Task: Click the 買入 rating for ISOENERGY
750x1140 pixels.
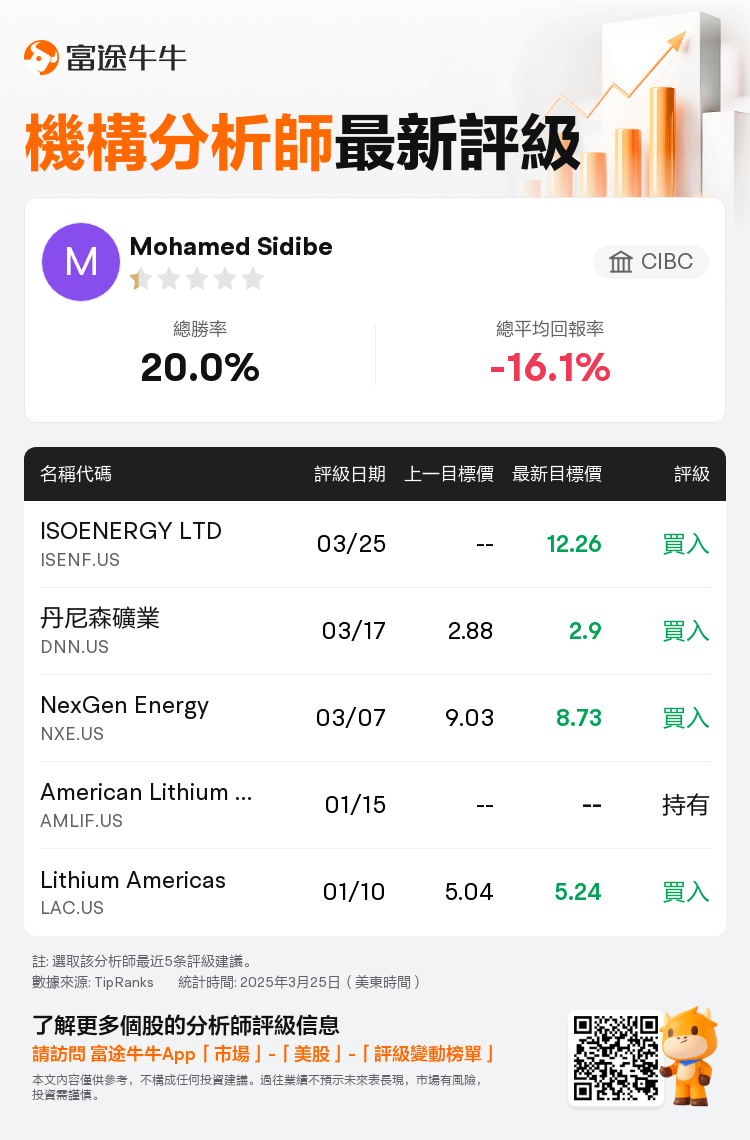Action: (x=685, y=544)
